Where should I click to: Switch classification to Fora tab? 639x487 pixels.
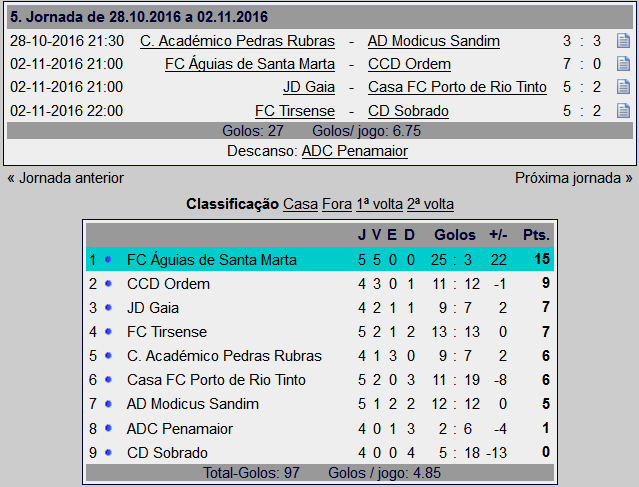click(x=336, y=204)
